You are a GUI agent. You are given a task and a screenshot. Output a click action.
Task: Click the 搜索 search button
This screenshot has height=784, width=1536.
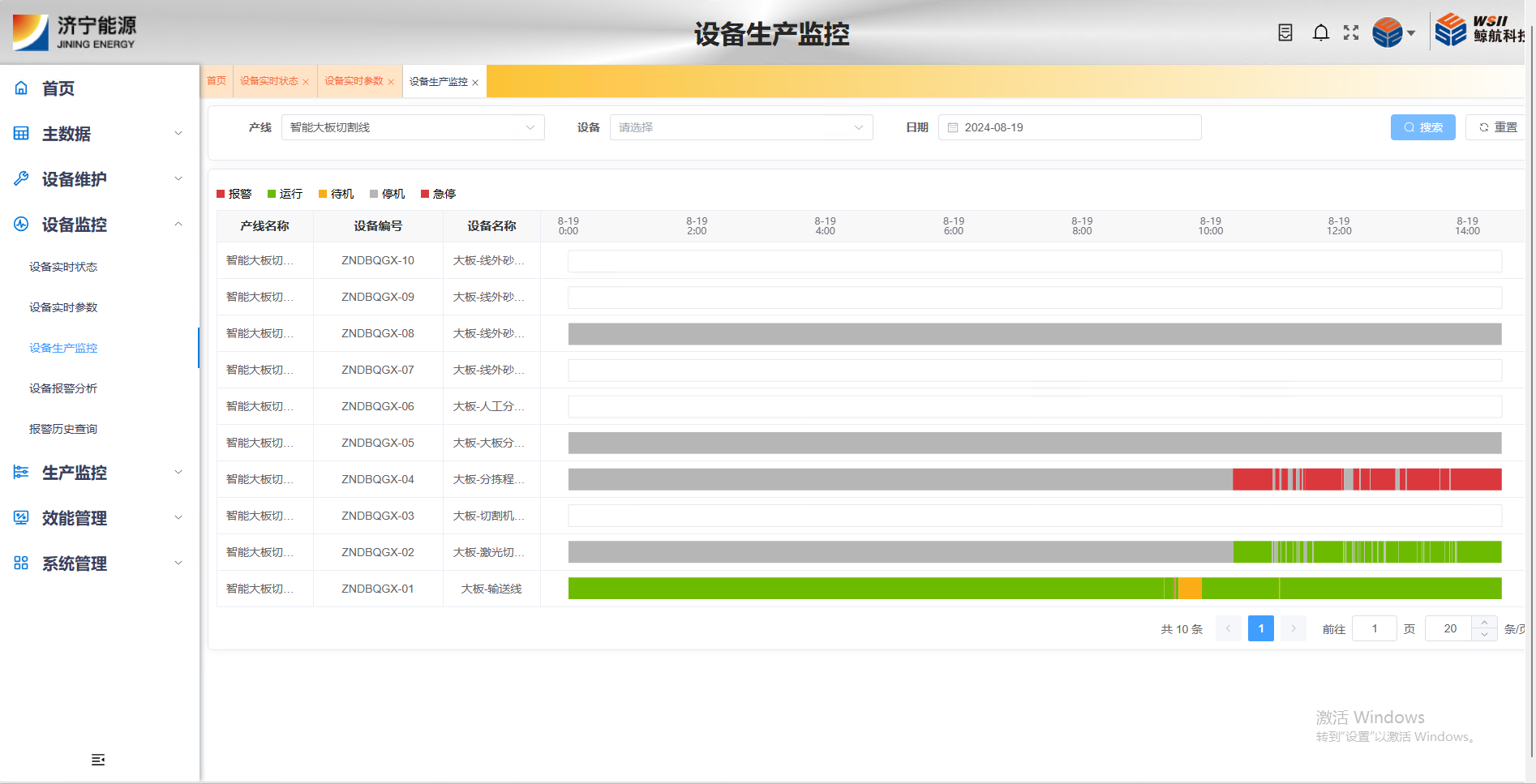pos(1423,127)
